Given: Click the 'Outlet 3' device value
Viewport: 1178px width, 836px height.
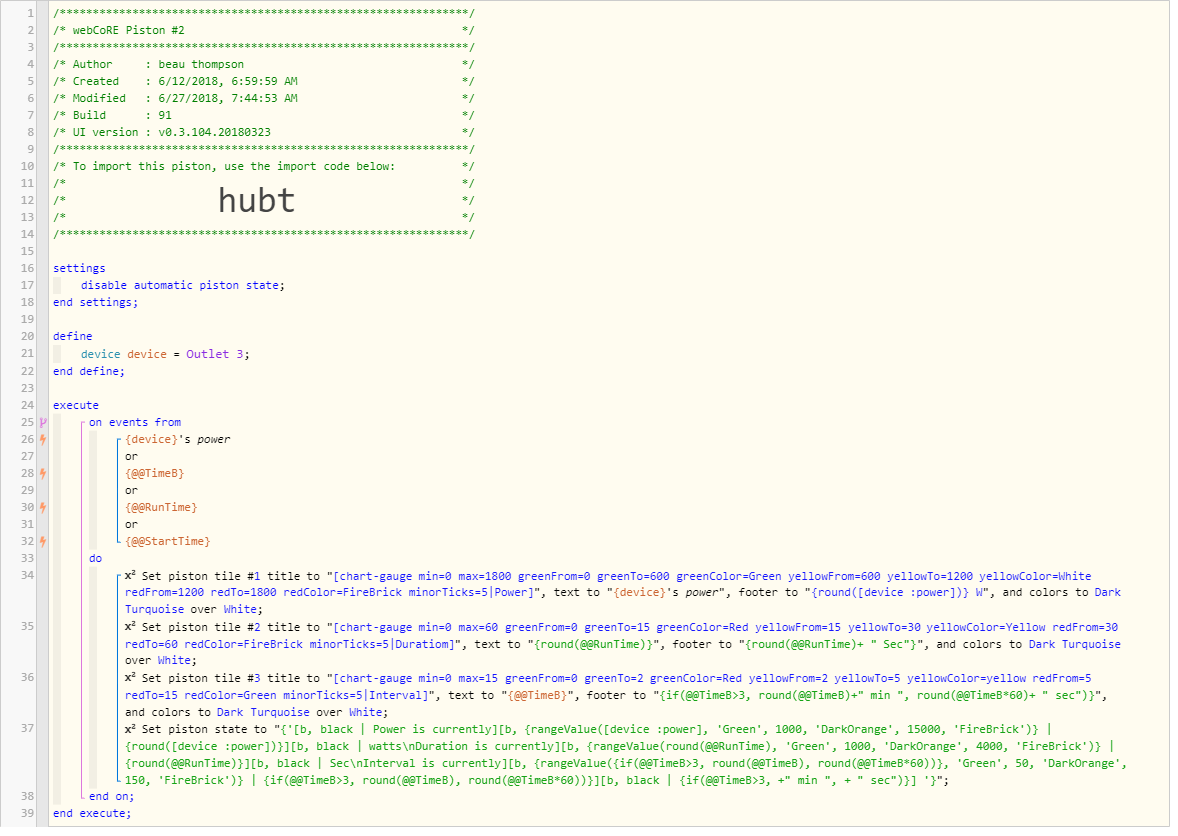Looking at the screenshot, I should pos(214,355).
